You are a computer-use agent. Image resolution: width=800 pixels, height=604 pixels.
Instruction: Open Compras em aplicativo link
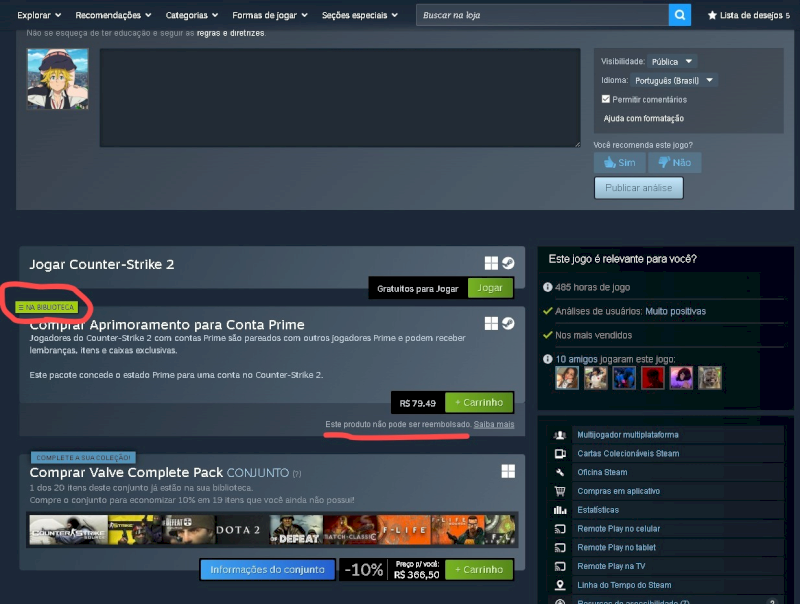click(x=618, y=491)
